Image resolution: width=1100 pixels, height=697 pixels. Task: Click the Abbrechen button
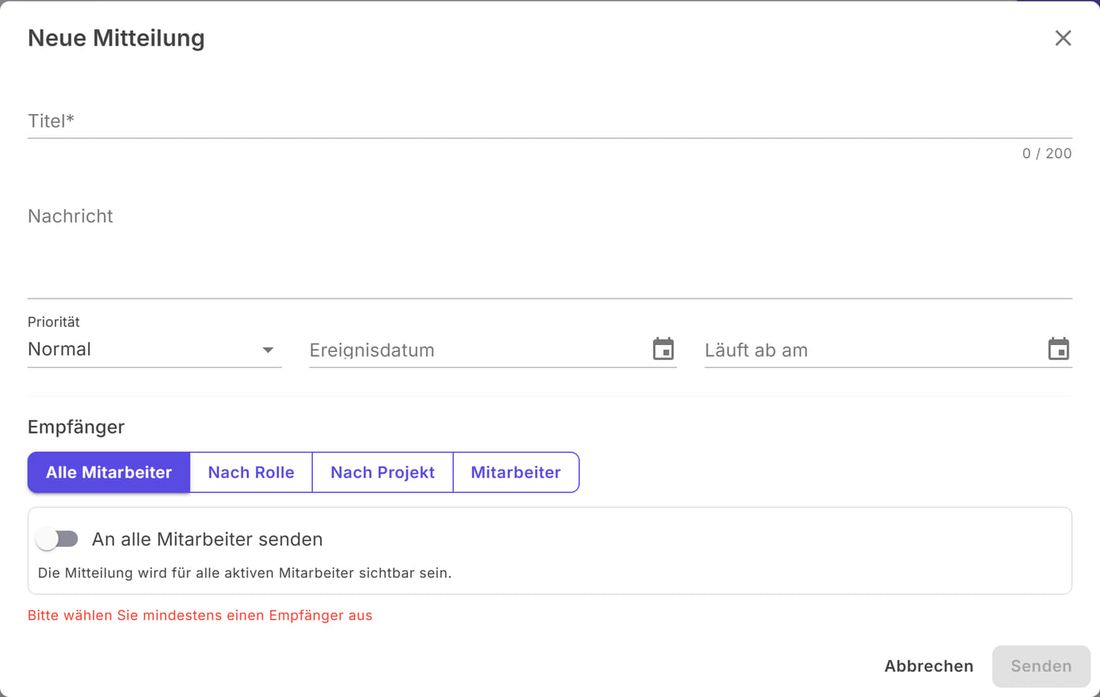coord(929,666)
